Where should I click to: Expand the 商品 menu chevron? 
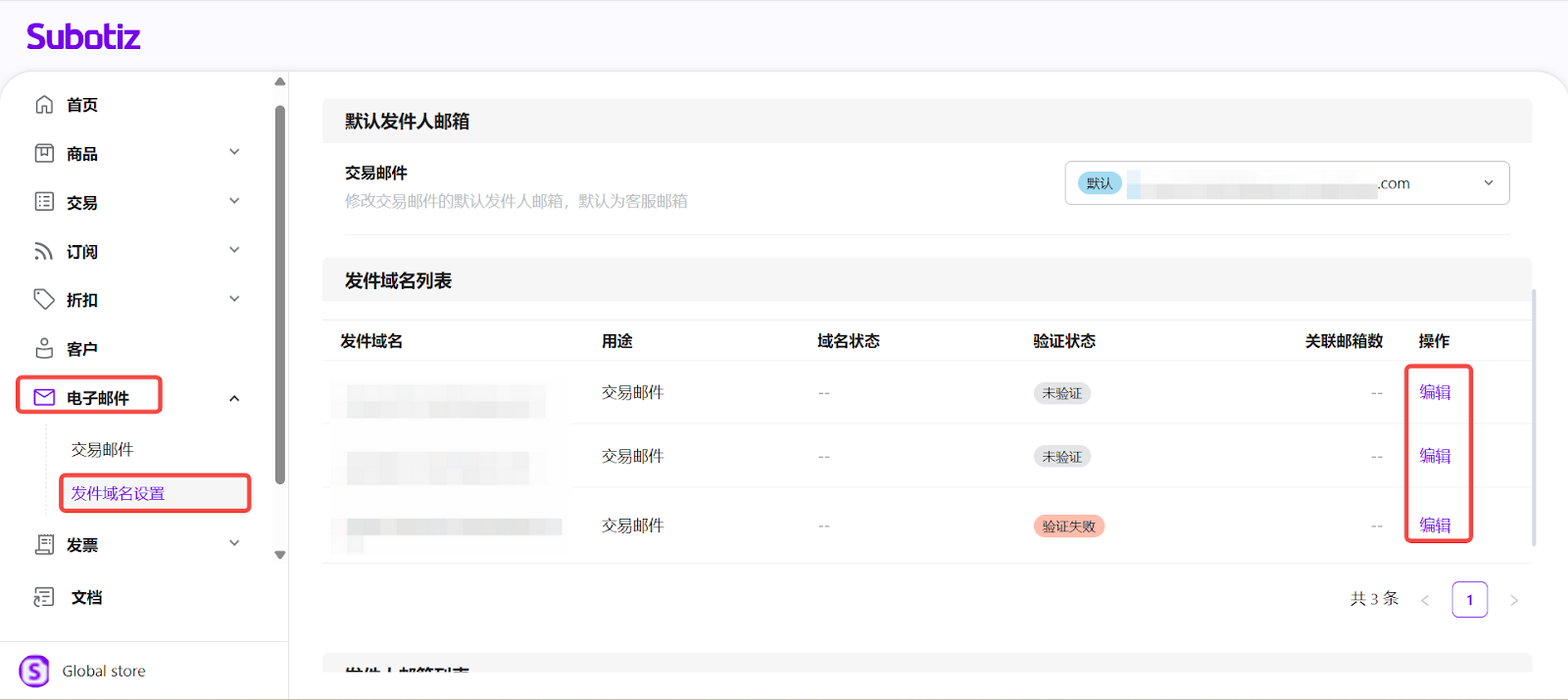tap(234, 152)
